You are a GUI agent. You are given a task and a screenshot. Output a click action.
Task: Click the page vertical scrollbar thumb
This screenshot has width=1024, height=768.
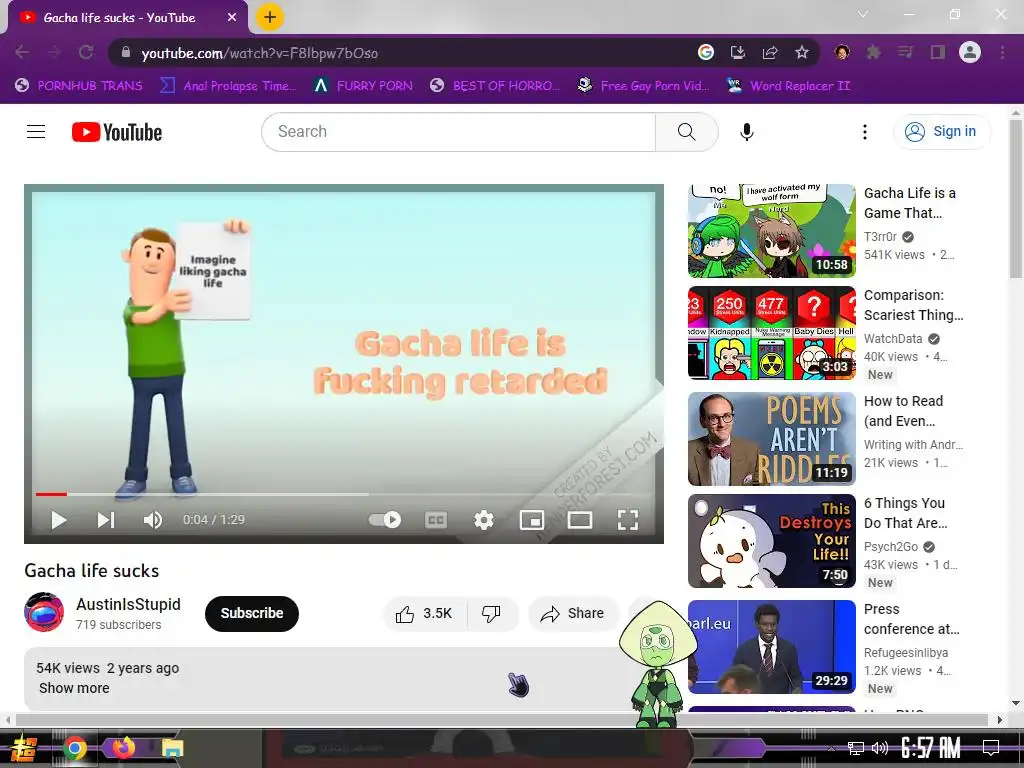pyautogui.click(x=1016, y=199)
